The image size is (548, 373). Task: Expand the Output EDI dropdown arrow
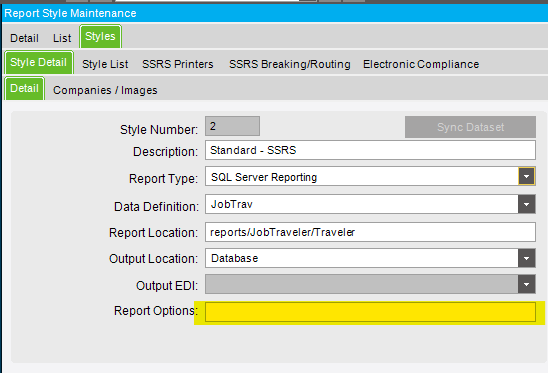(x=526, y=284)
